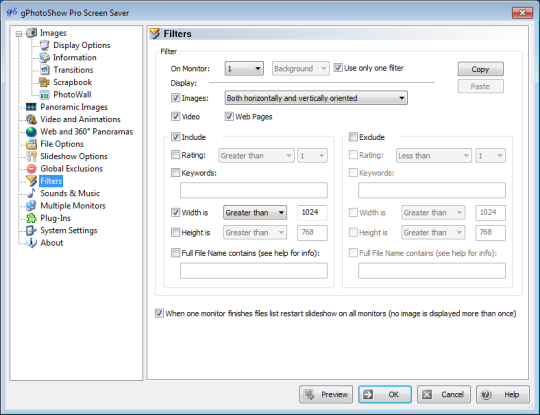The height and width of the screenshot is (415, 540).
Task: Open Exclude Width Greater than dropdown
Action: pyautogui.click(x=433, y=212)
